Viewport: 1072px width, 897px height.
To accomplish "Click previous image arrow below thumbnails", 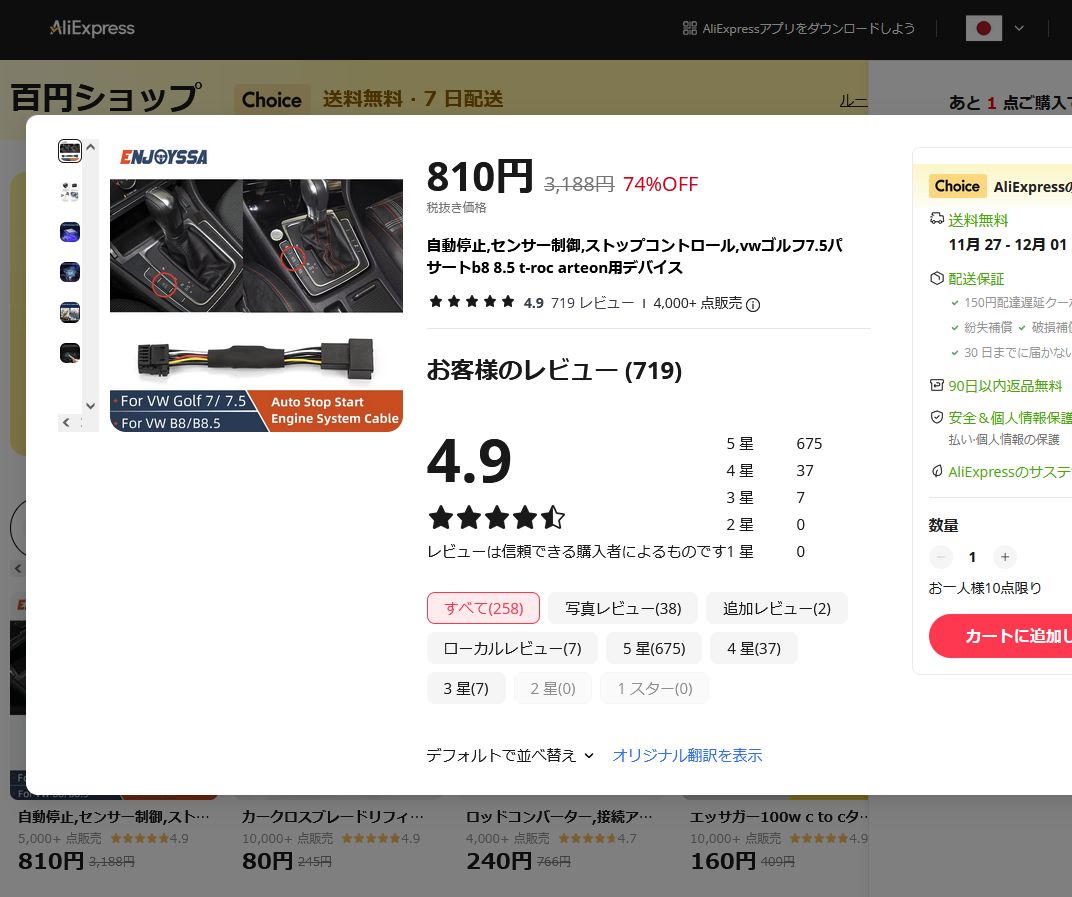I will click(66, 423).
